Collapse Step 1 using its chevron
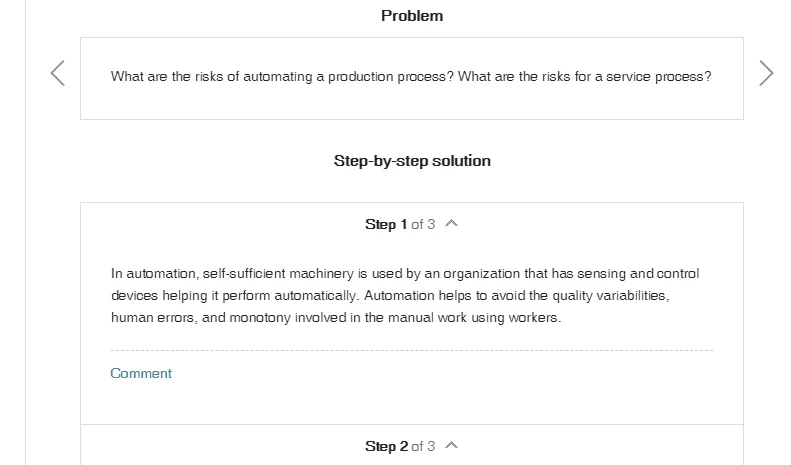 pos(451,223)
